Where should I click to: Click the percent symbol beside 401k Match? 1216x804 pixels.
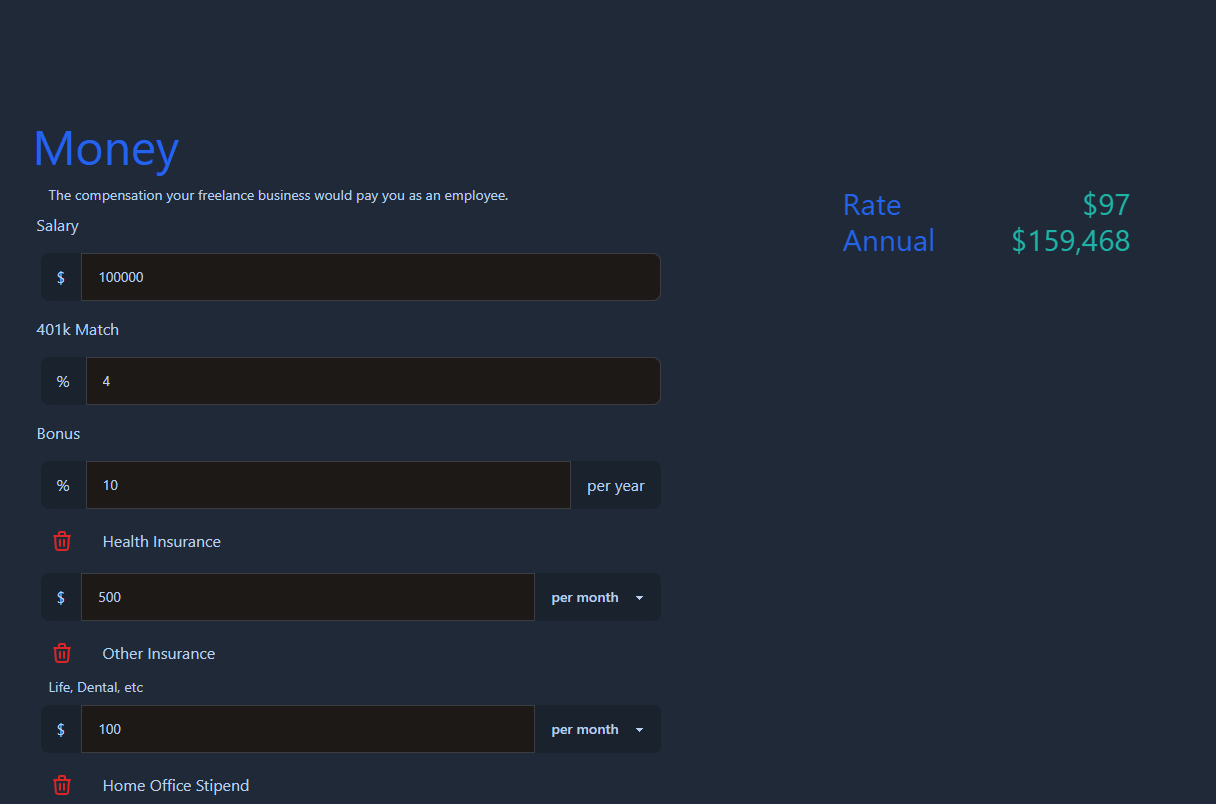pyautogui.click(x=62, y=381)
